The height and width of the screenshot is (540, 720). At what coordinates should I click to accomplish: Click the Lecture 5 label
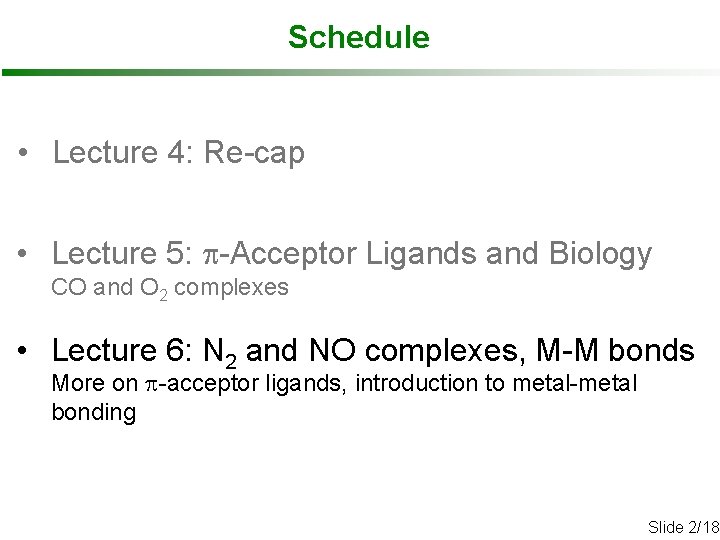pos(113,253)
